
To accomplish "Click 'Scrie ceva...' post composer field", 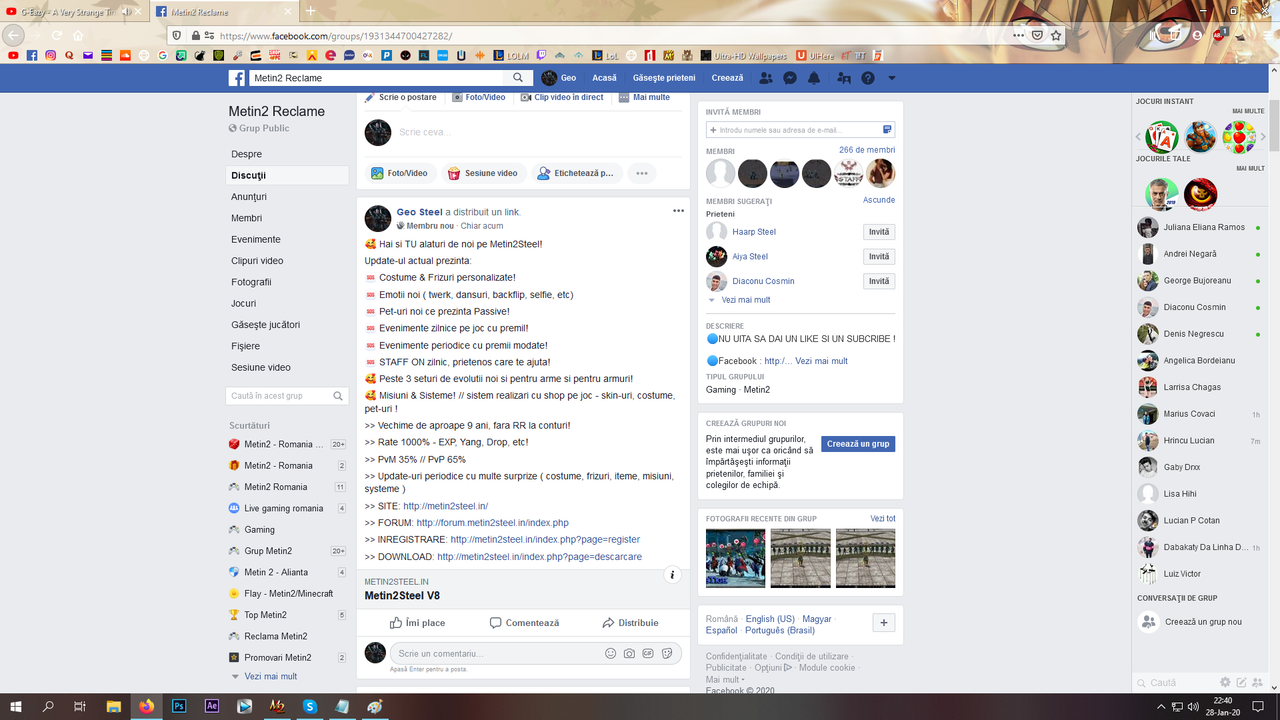I will (425, 132).
